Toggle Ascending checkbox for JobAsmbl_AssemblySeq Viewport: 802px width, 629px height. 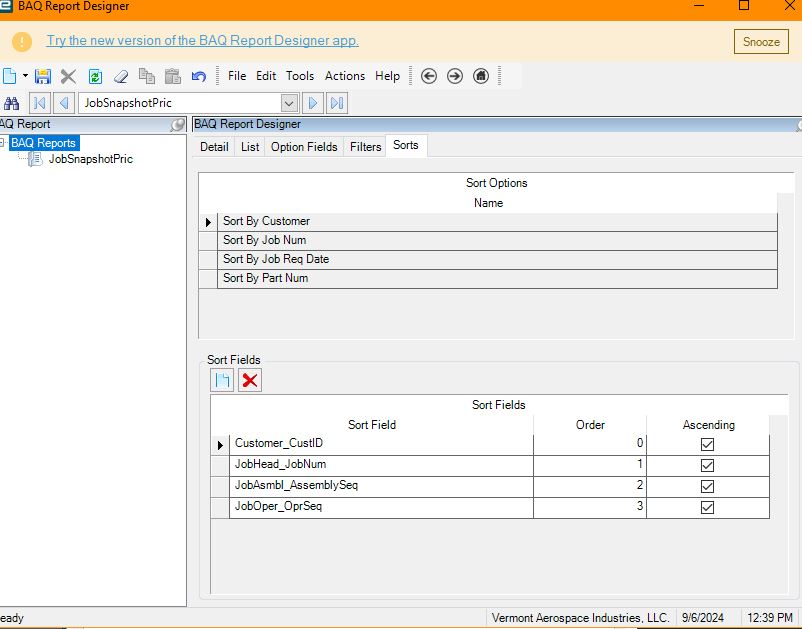[x=707, y=486]
